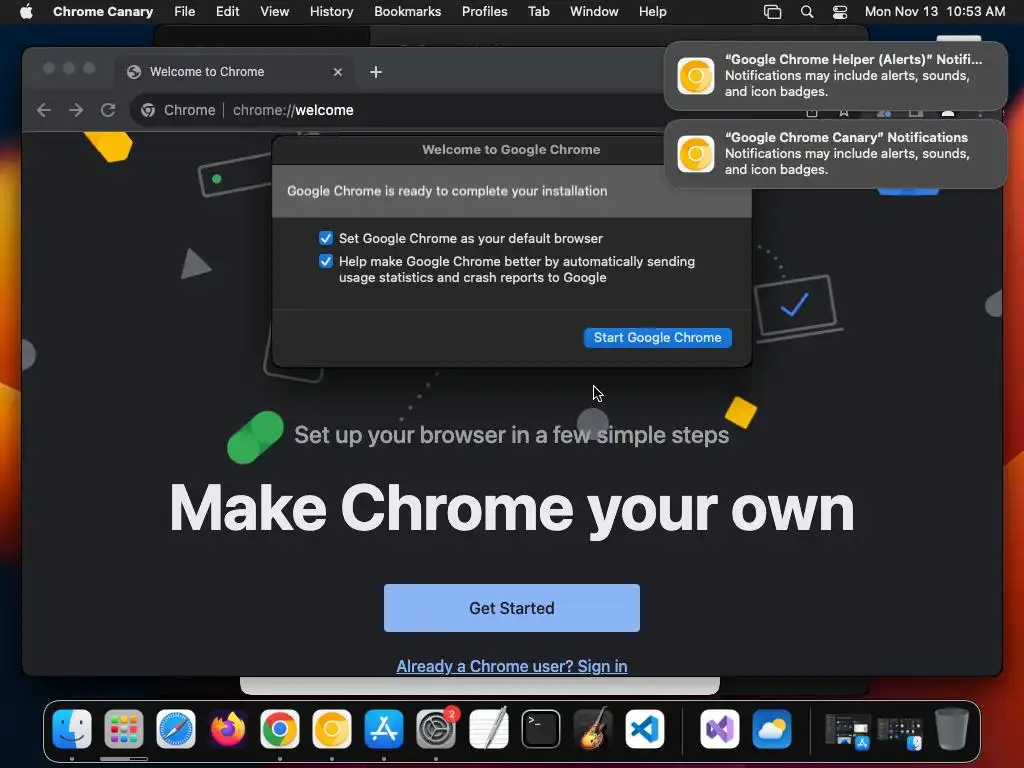Viewport: 1024px width, 768px height.
Task: Reload the welcome page
Action: (108, 110)
